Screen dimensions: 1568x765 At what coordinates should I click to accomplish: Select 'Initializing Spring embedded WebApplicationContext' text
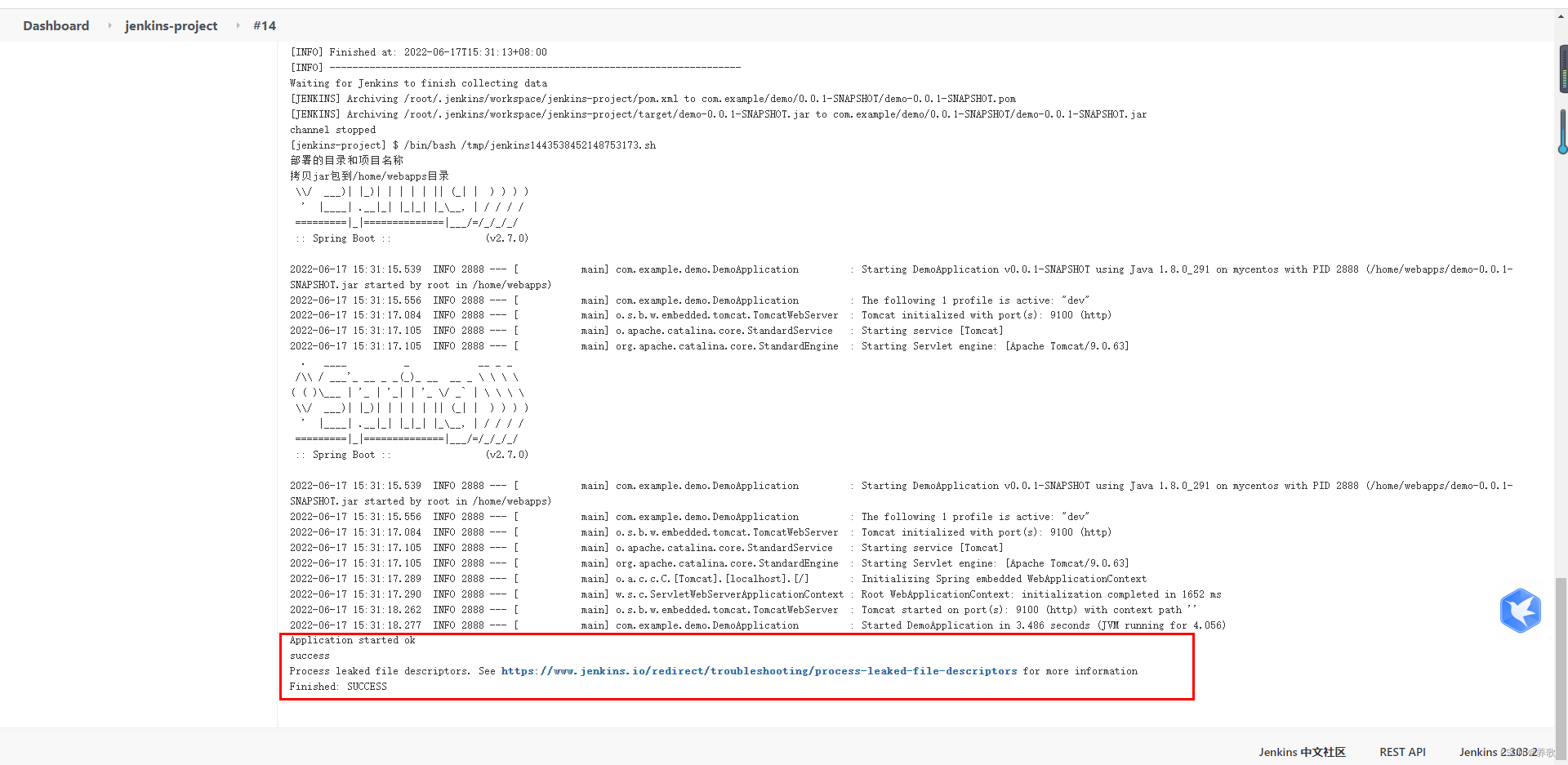[x=1004, y=579]
